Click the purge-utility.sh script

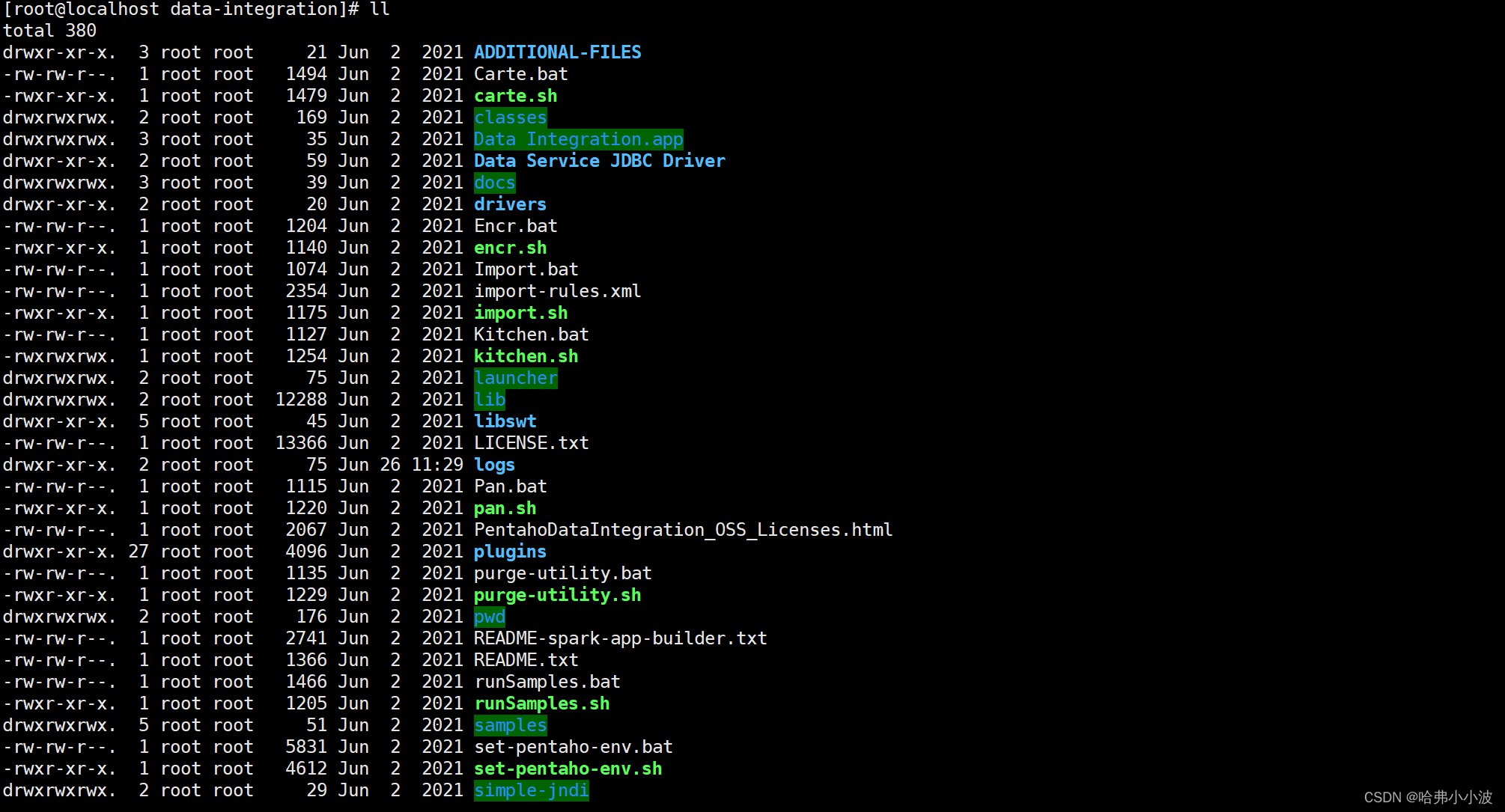pos(557,594)
